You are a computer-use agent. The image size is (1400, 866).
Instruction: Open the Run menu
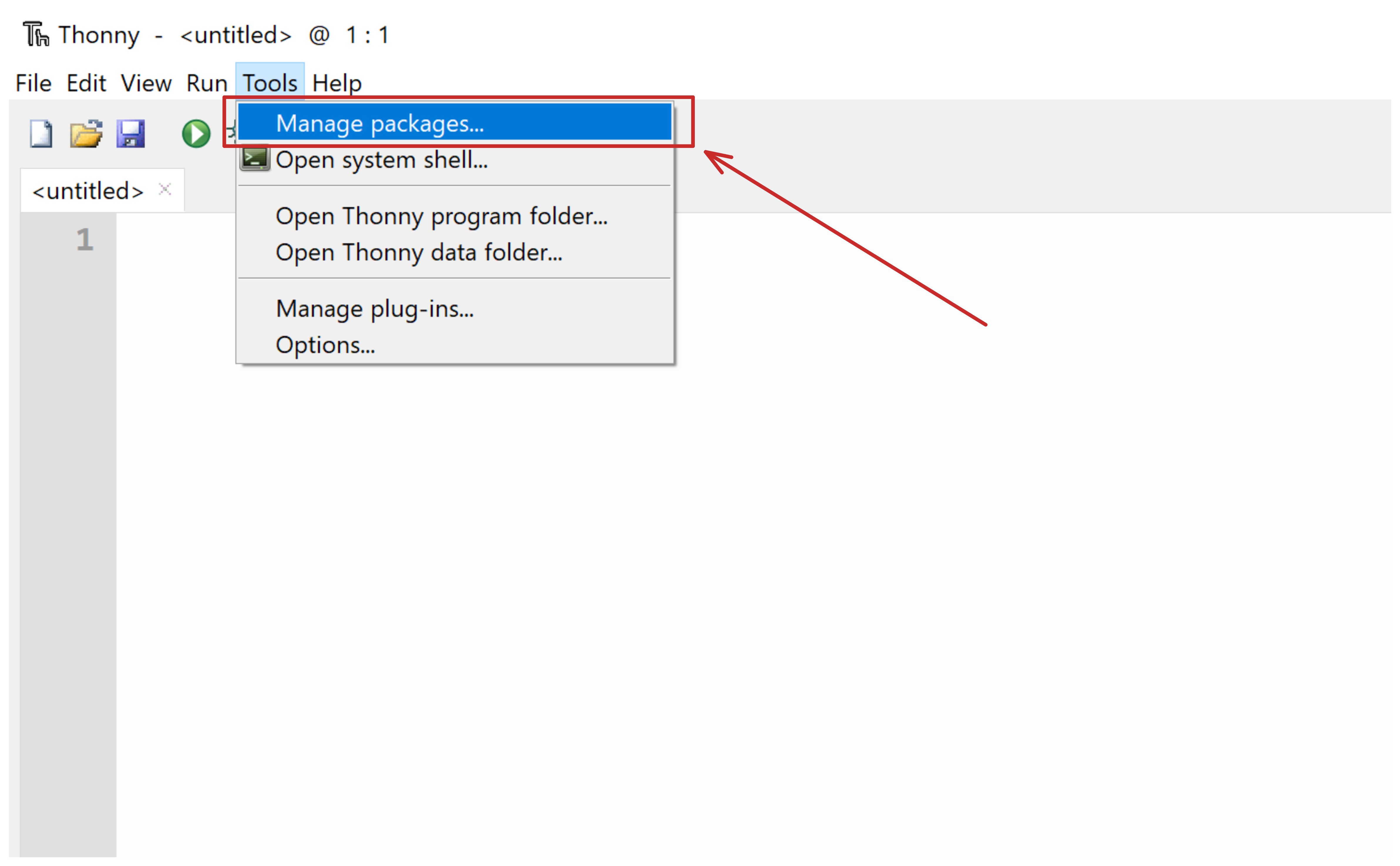207,84
